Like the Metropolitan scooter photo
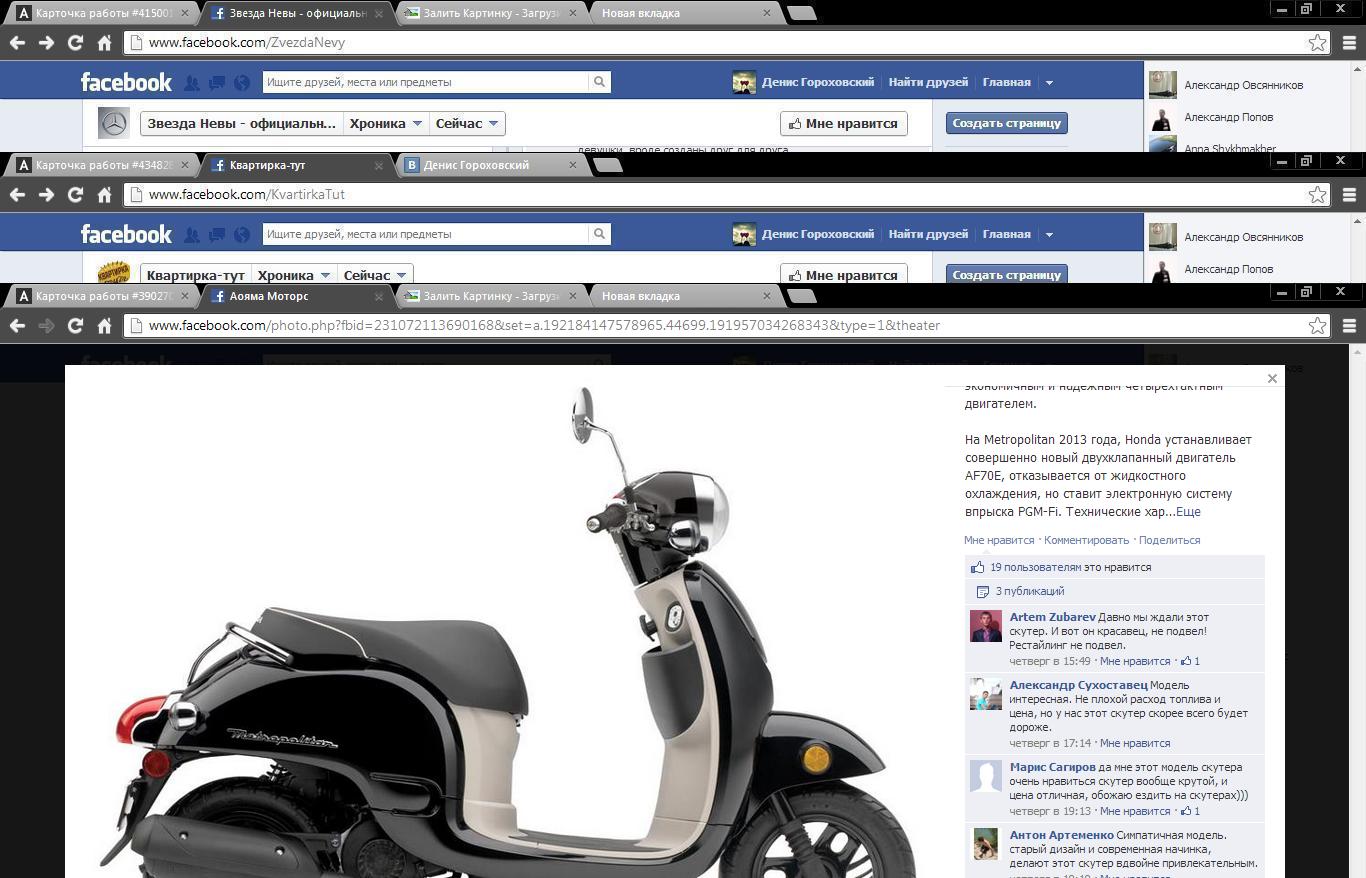Screen dimensions: 1366x878 pos(999,540)
